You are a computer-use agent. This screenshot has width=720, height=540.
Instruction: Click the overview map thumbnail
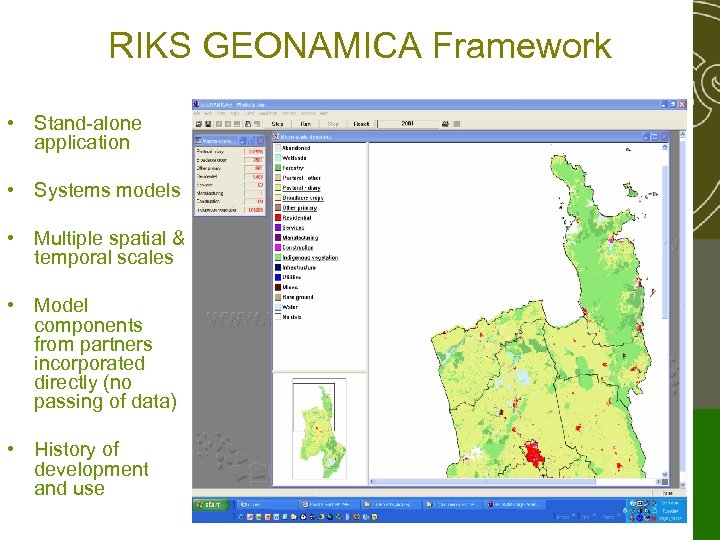(317, 430)
